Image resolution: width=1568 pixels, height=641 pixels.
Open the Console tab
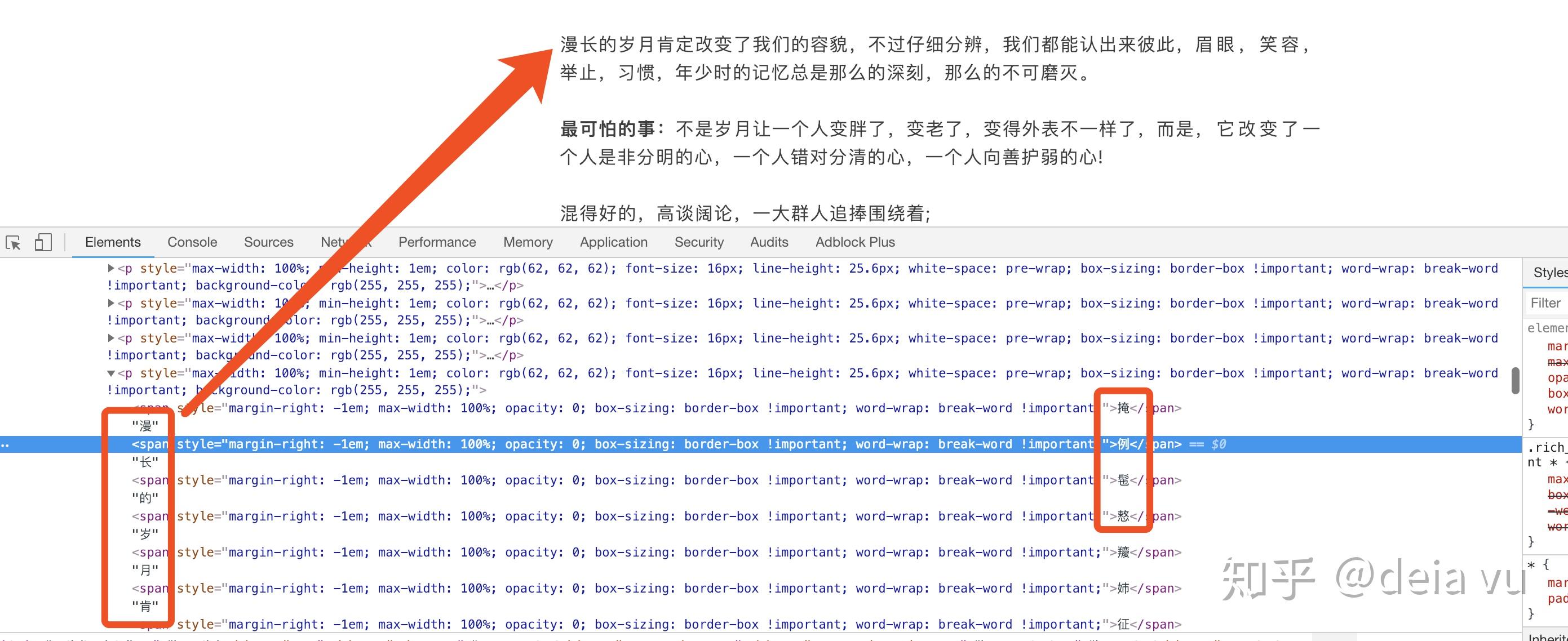point(192,242)
